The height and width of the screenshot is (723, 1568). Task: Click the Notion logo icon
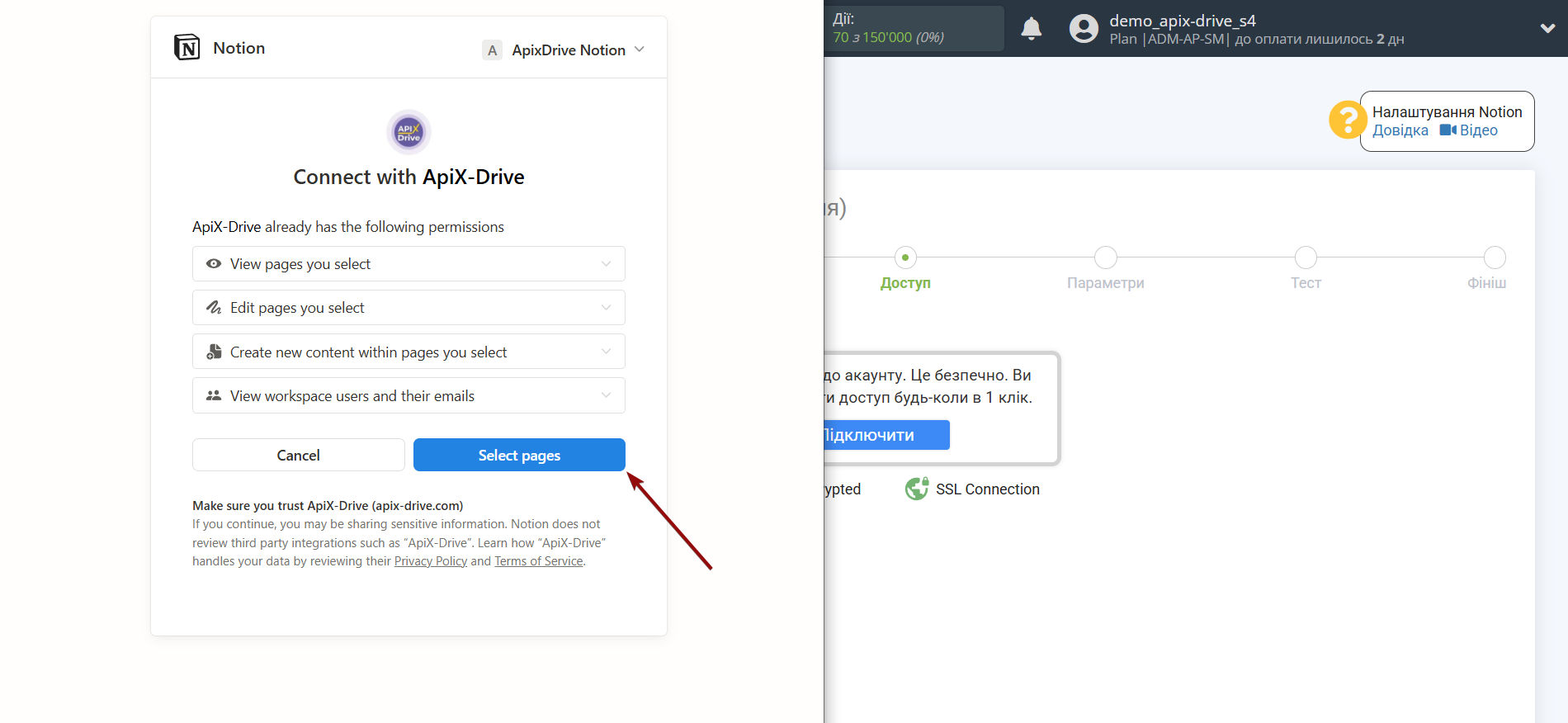coord(187,48)
